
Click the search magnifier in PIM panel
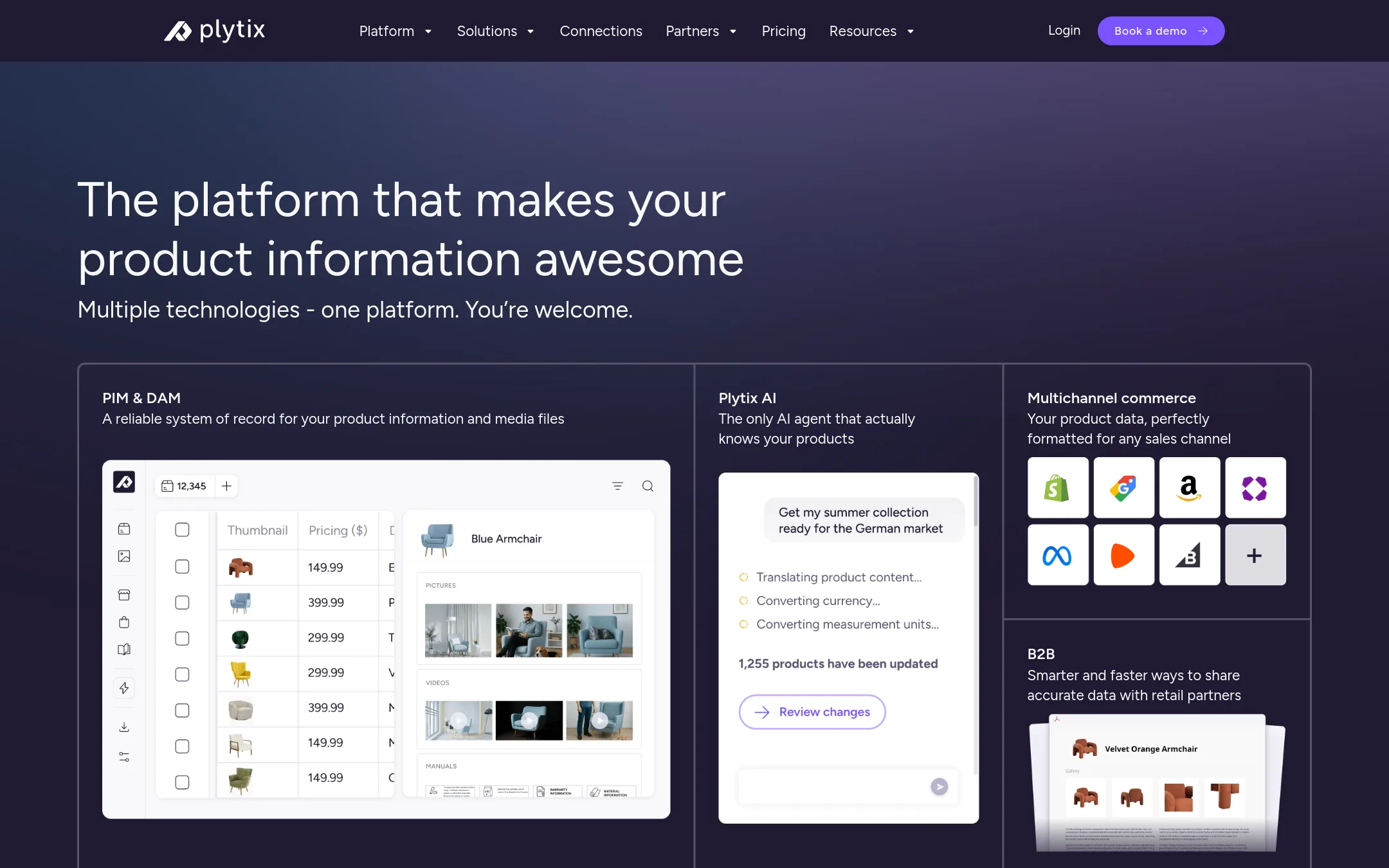point(648,486)
